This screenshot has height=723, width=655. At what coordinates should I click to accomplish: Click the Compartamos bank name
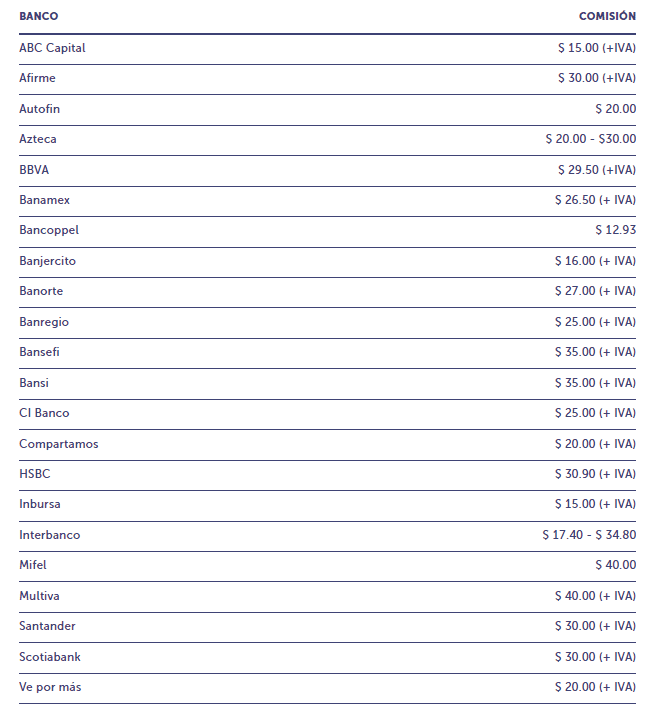58,444
